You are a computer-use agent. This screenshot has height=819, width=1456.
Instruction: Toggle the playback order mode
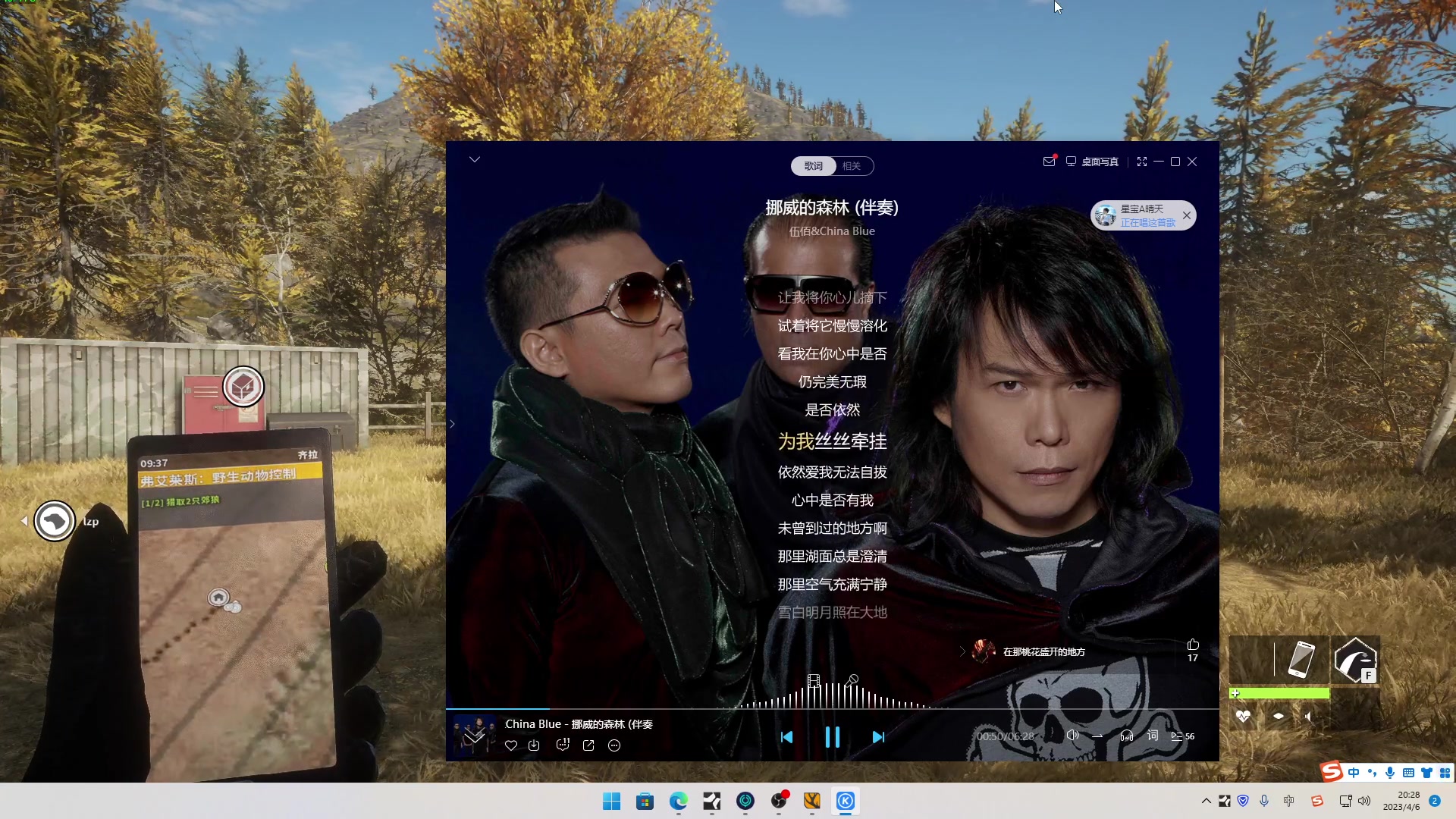[x=1097, y=736]
